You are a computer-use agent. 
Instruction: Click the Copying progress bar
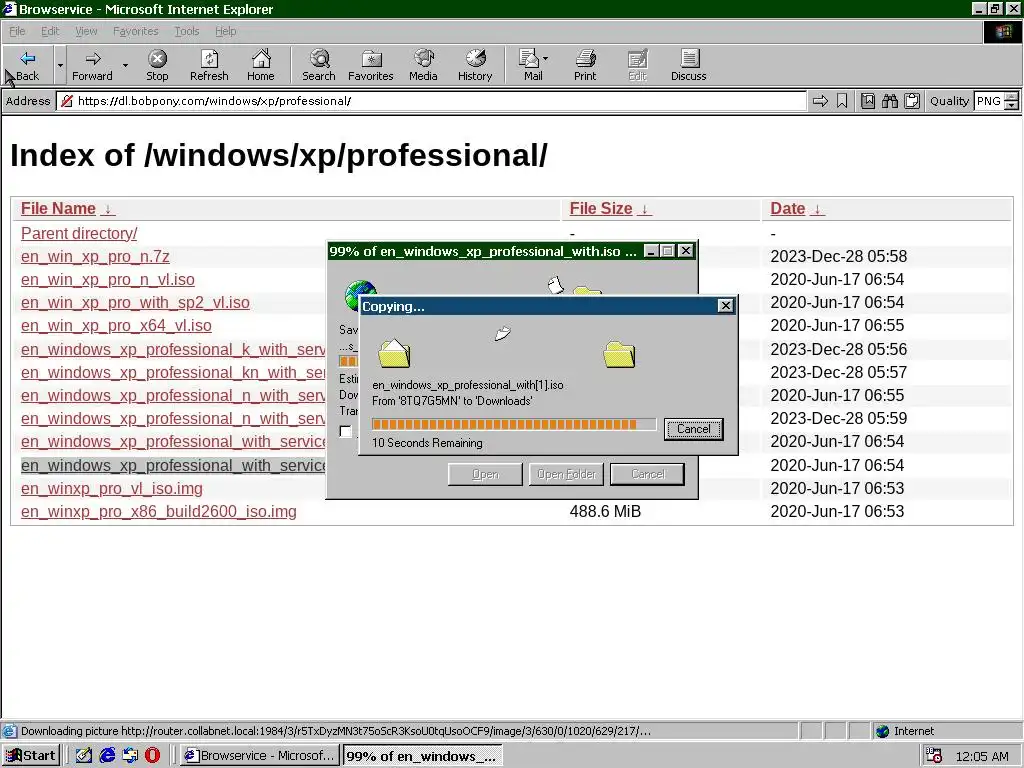514,424
